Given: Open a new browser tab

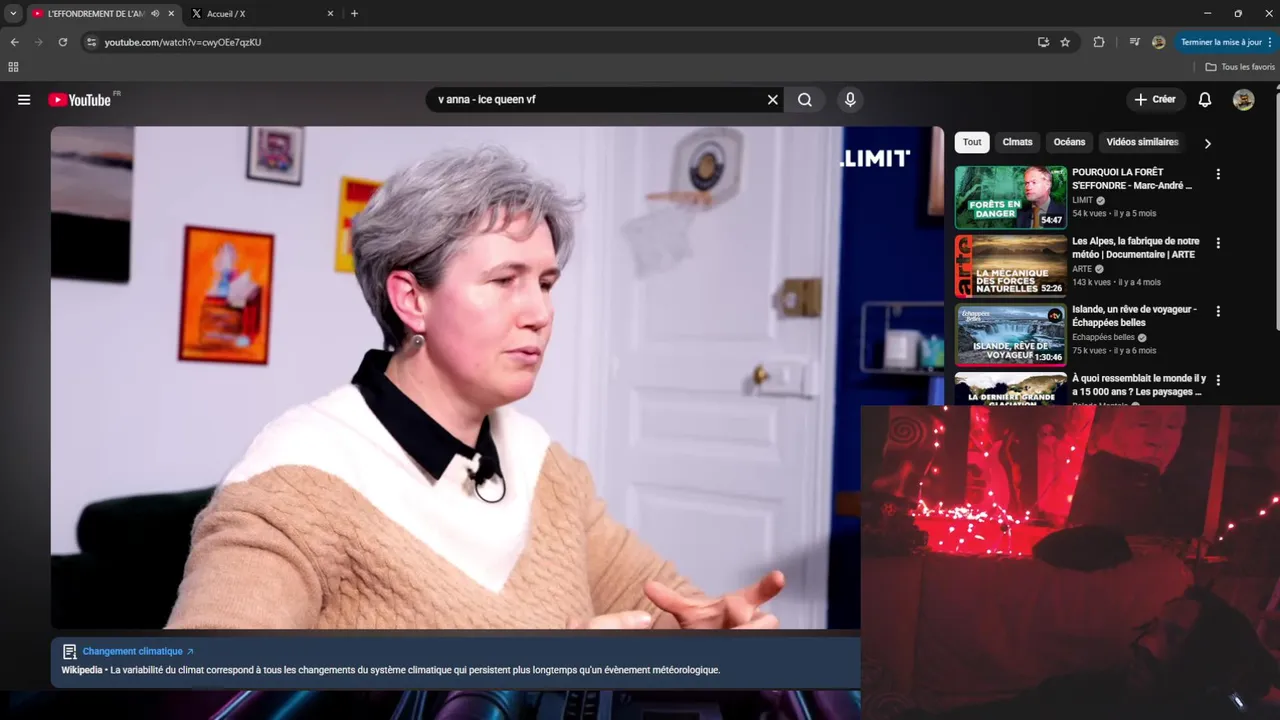Looking at the screenshot, I should (x=354, y=14).
